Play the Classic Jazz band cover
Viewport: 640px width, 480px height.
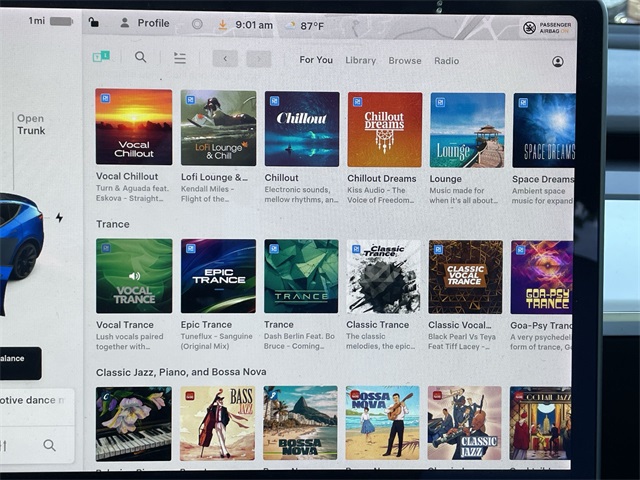click(464, 423)
